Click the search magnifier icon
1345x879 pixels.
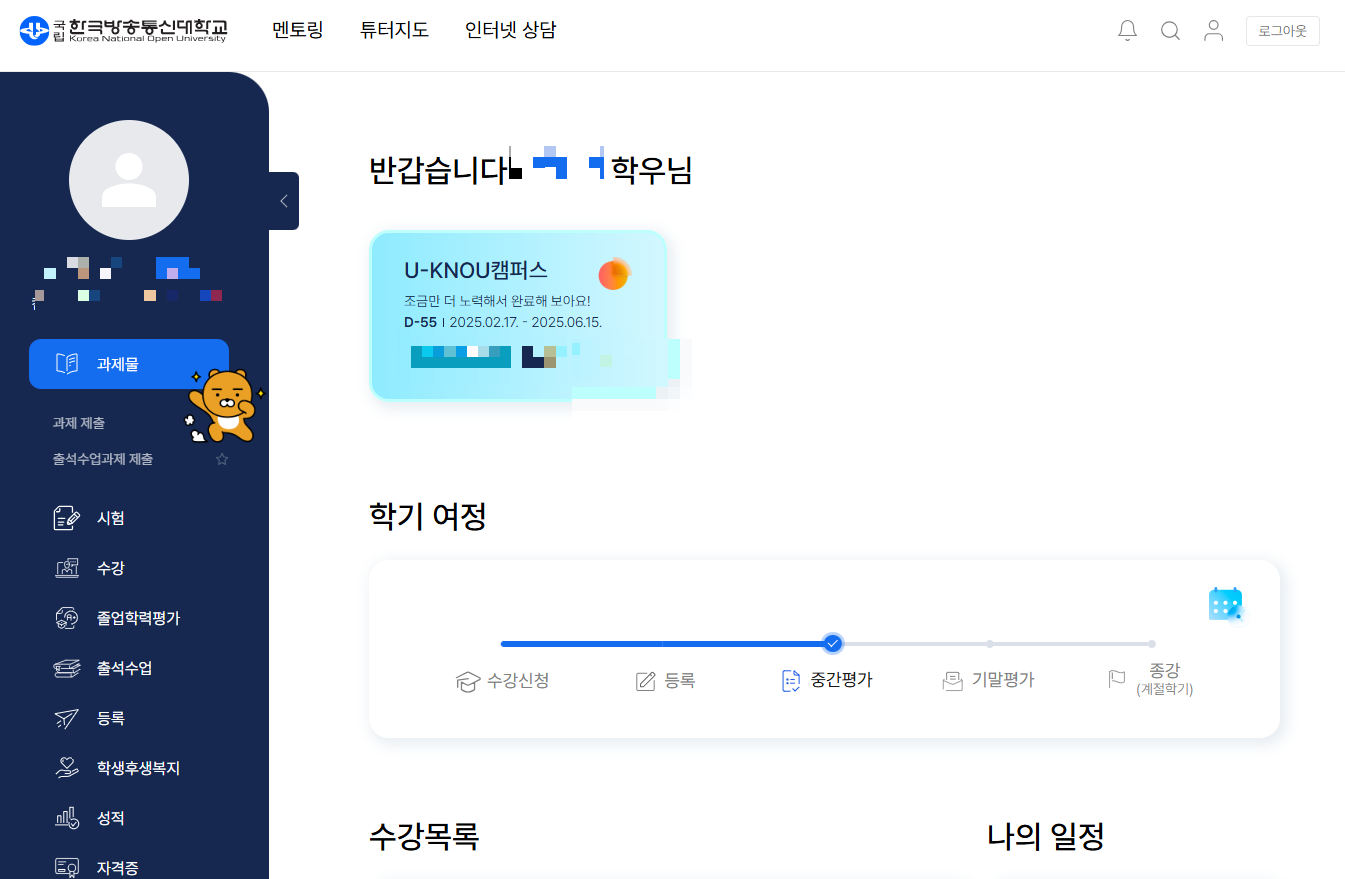[x=1170, y=31]
